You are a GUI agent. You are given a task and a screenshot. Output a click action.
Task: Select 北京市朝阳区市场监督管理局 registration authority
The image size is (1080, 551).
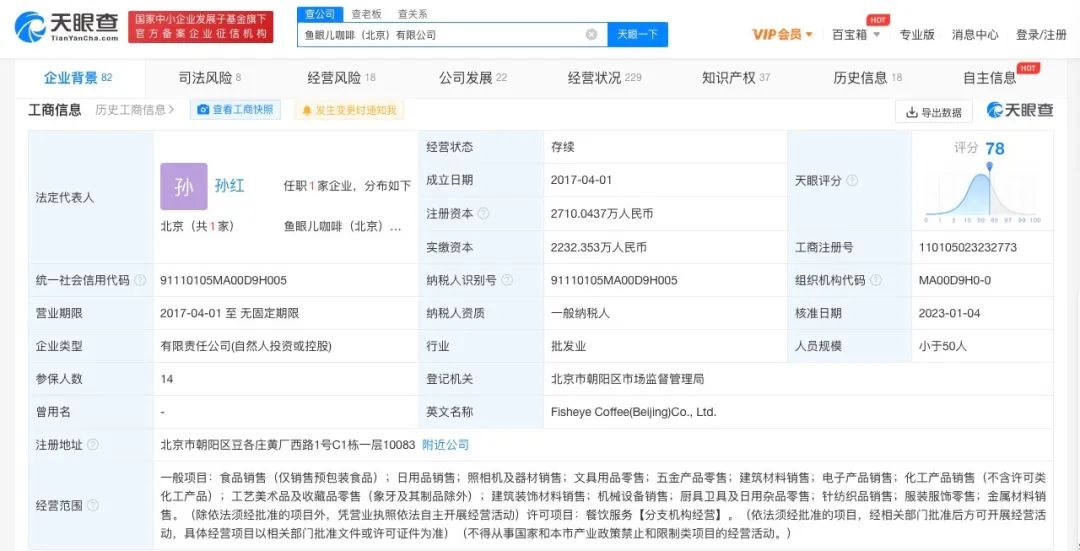627,379
